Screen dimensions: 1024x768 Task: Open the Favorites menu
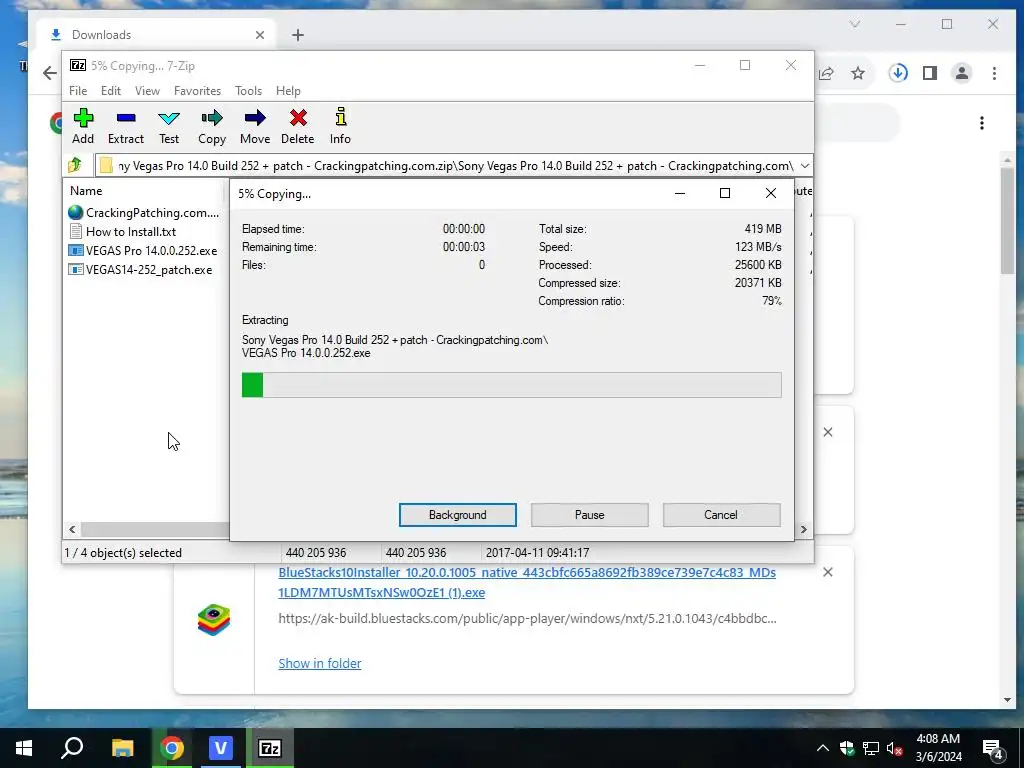197,91
